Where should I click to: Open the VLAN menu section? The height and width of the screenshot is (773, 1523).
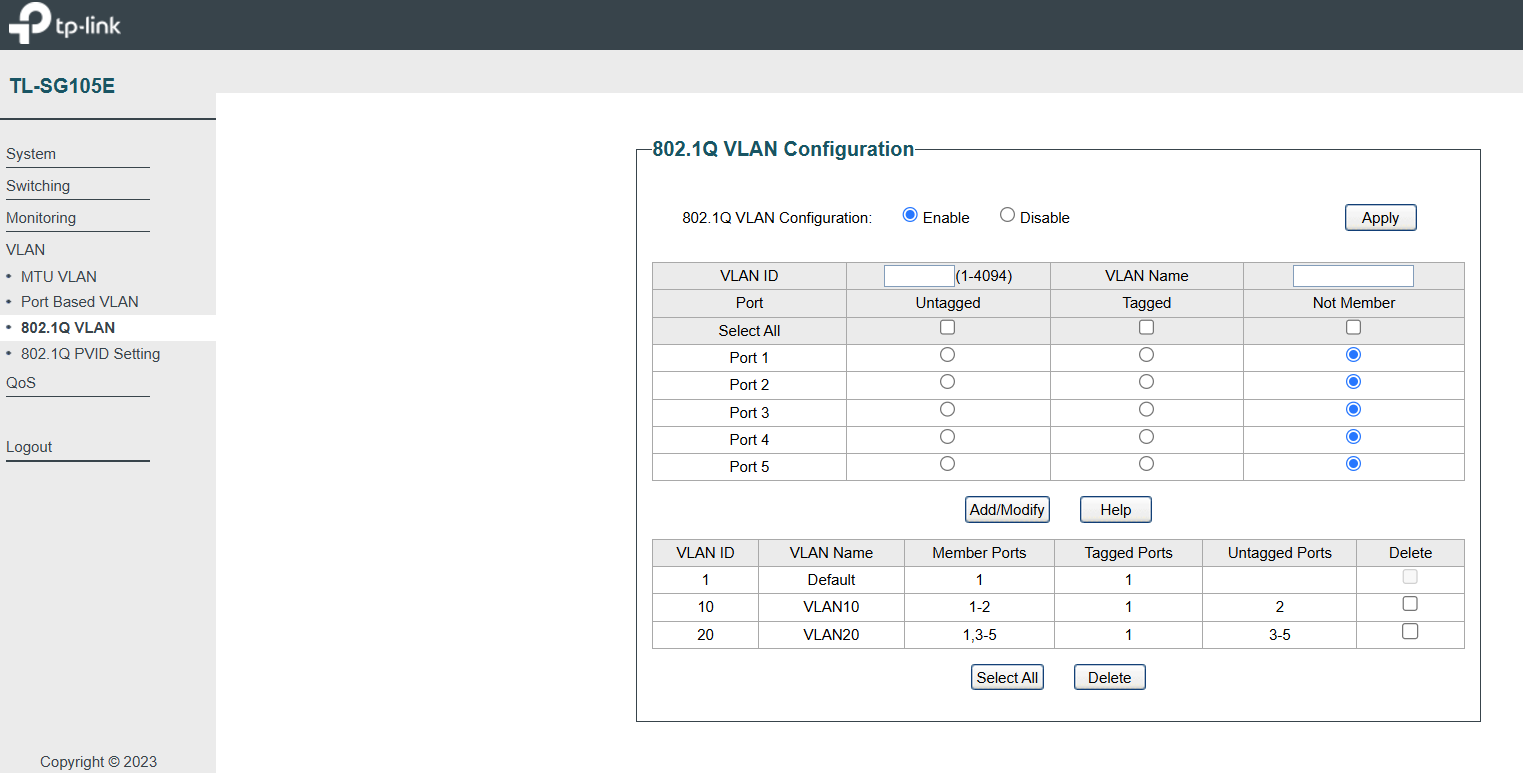[x=25, y=250]
